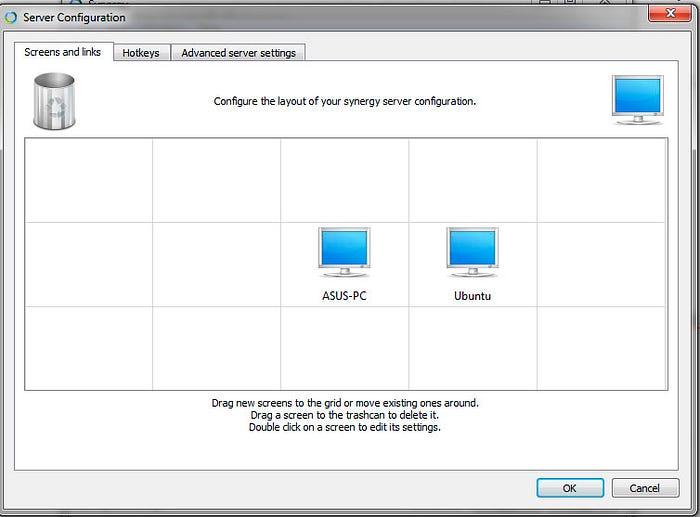Click the ASUS-PC label text
This screenshot has height=517, width=700.
(344, 296)
